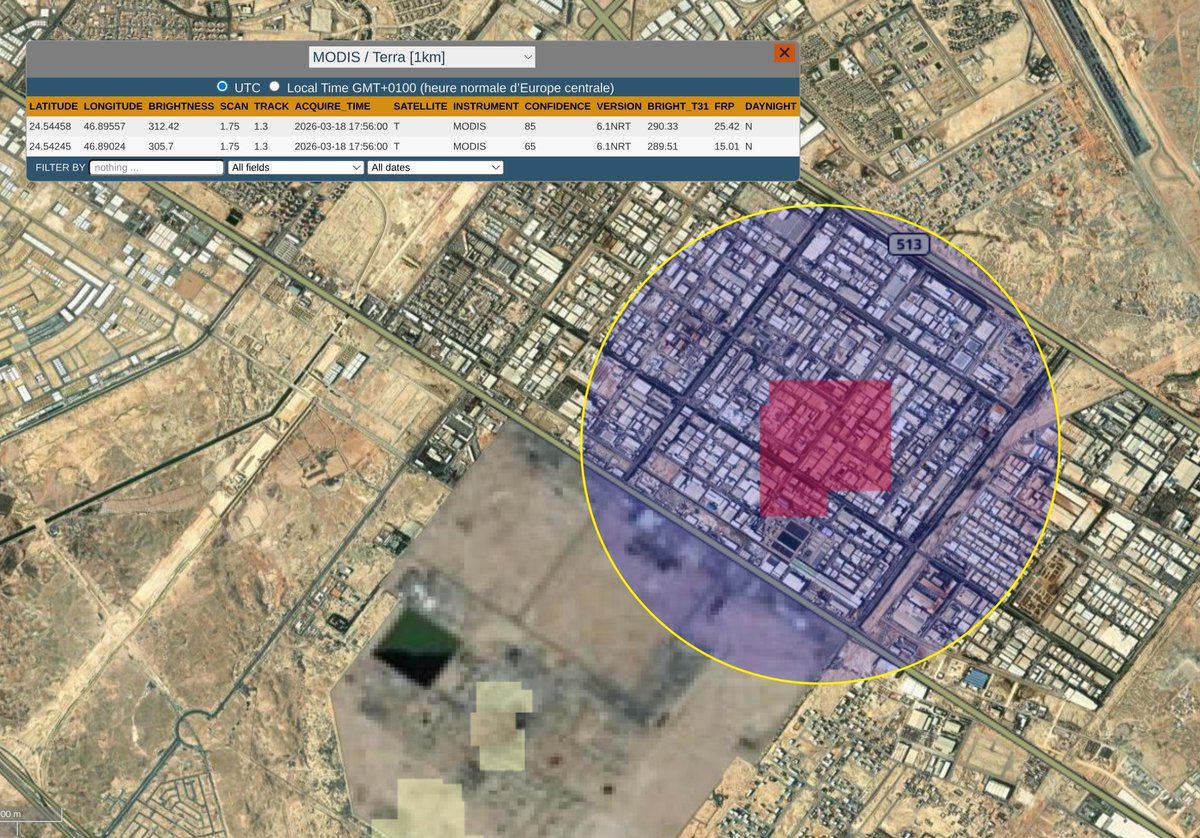Screen dimensions: 1200x838
Task: Click 6.1NRT version cell in 24.54245 row
Action: tap(614, 146)
